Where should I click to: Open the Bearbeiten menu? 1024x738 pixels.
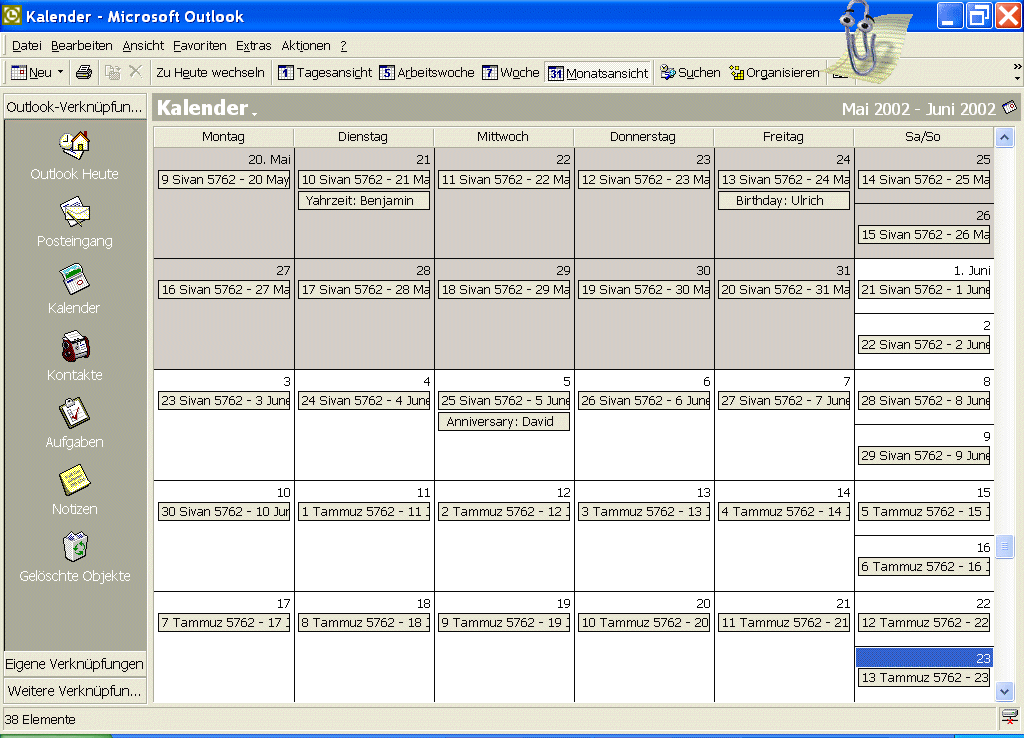point(82,46)
